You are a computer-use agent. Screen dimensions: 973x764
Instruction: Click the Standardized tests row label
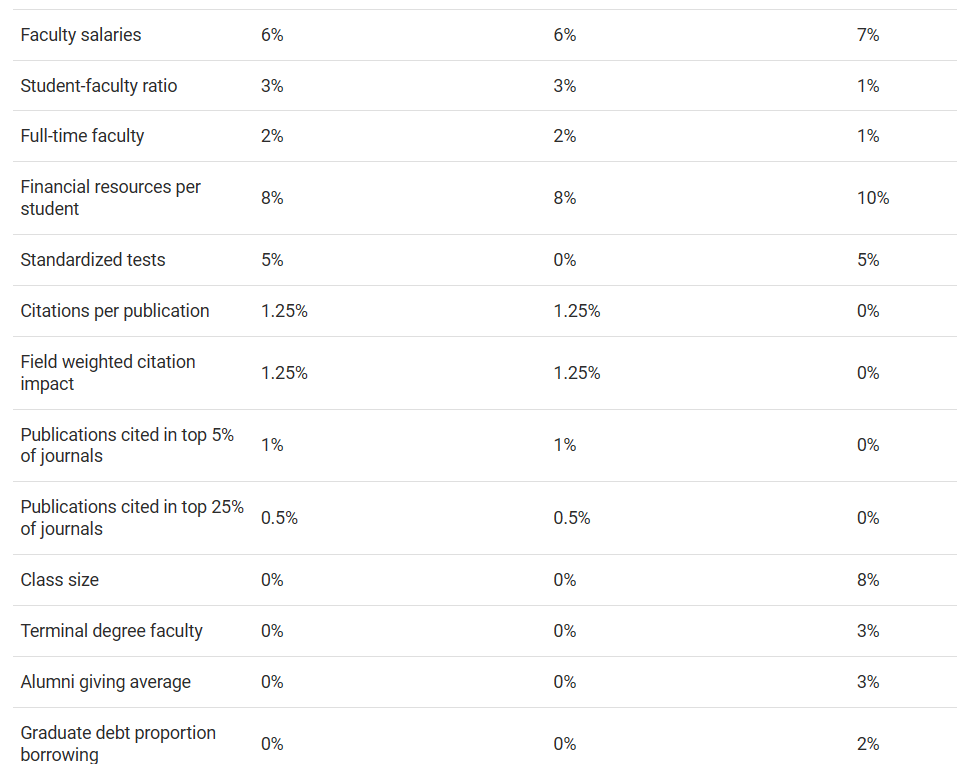coord(93,260)
